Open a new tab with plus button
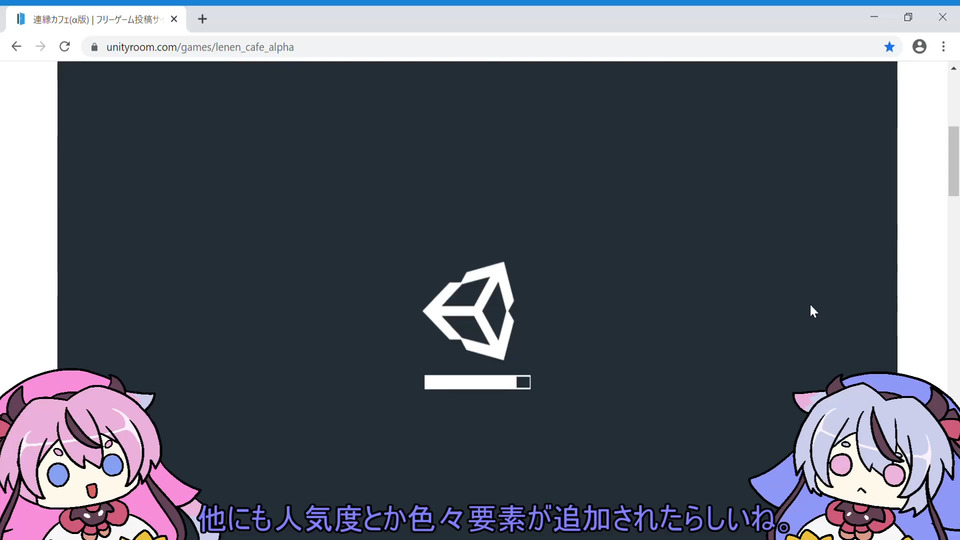The image size is (960, 540). 202,19
